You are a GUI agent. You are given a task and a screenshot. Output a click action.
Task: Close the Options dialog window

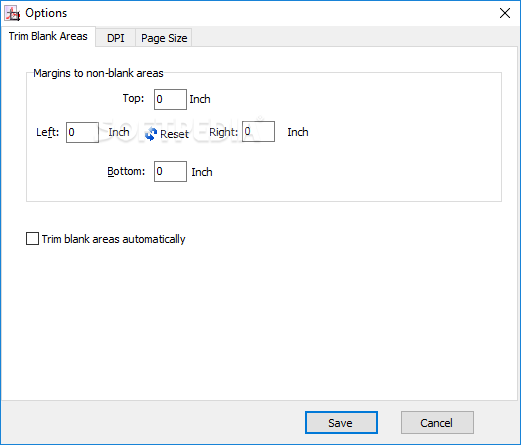tap(505, 13)
